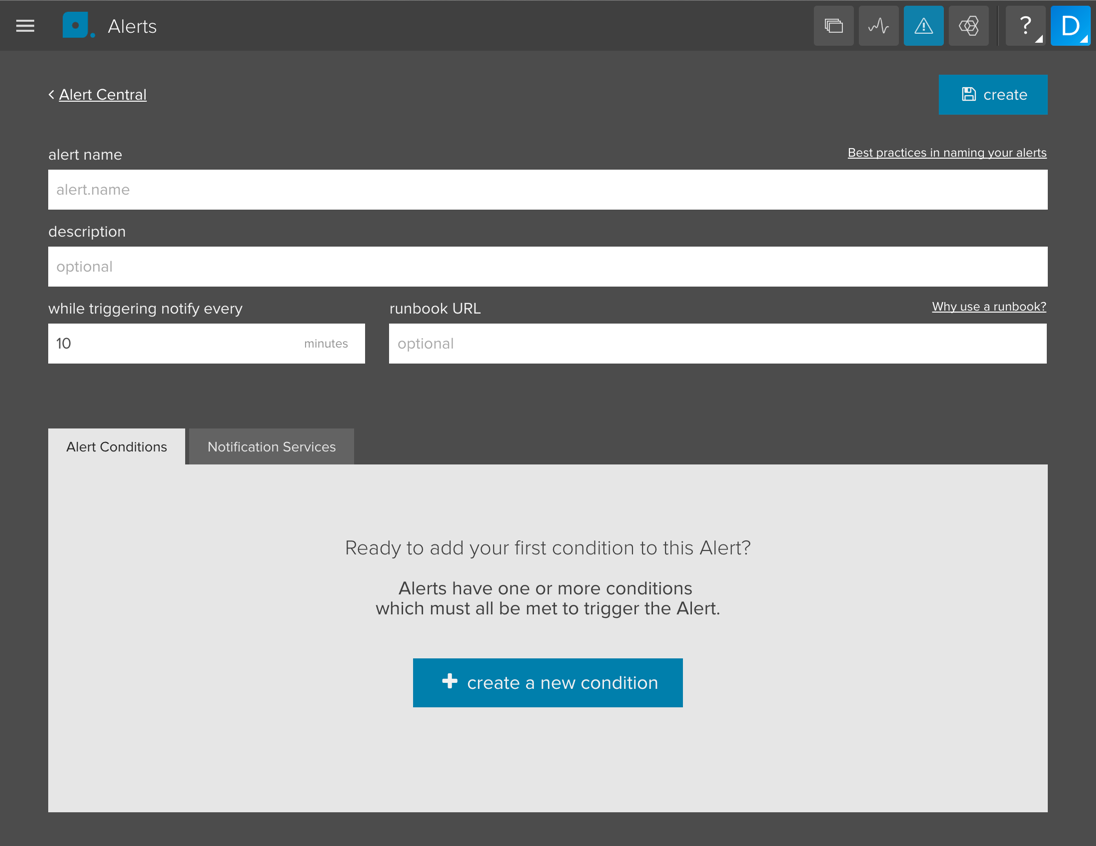
Task: Open the hamburger navigation menu
Action: click(x=25, y=26)
